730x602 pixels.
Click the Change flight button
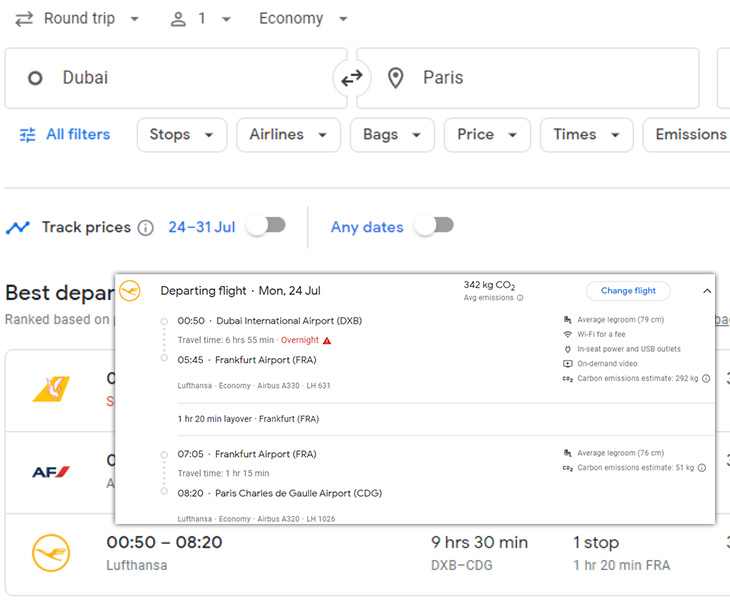pyautogui.click(x=628, y=291)
